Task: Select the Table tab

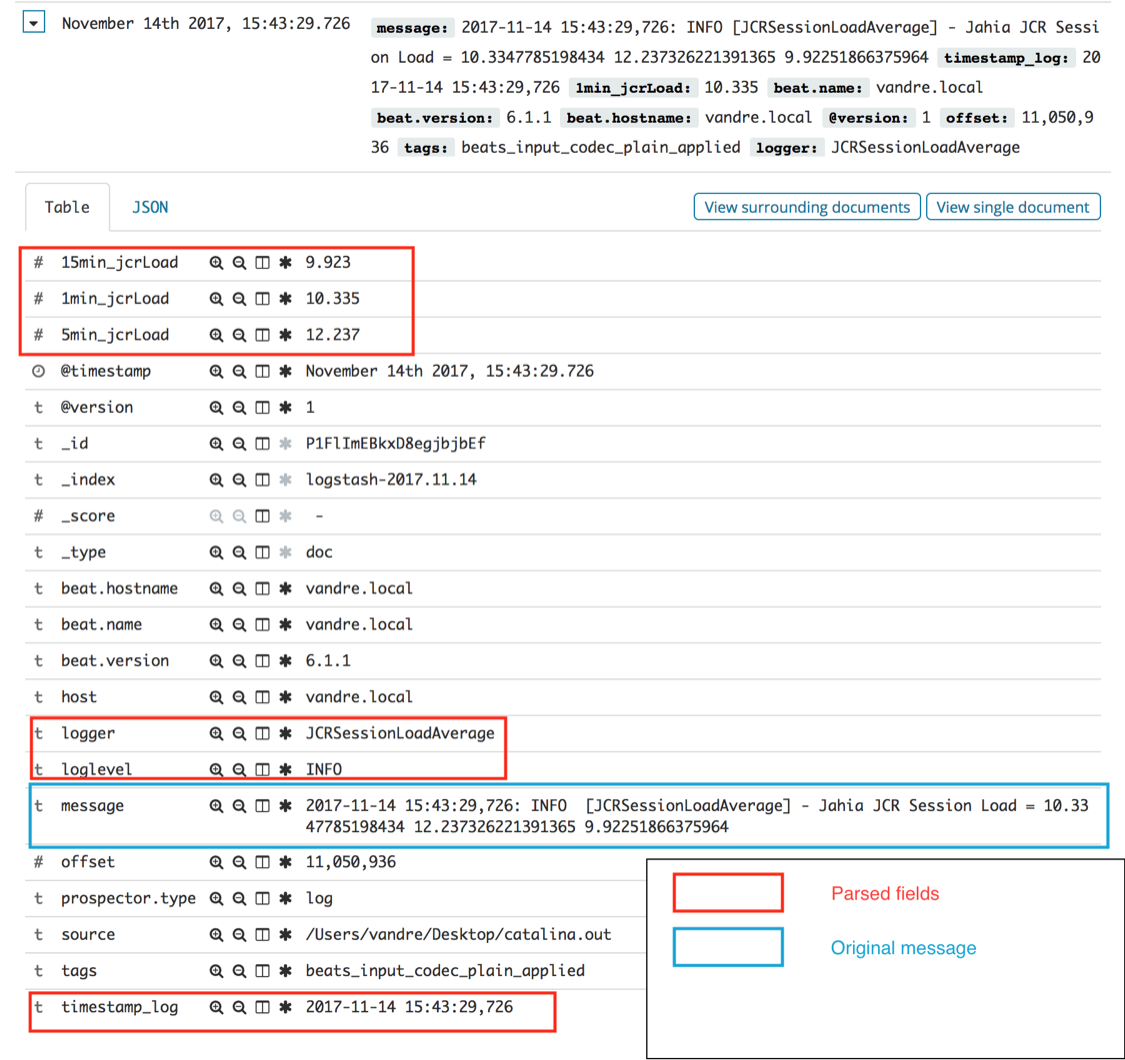Action: (67, 207)
